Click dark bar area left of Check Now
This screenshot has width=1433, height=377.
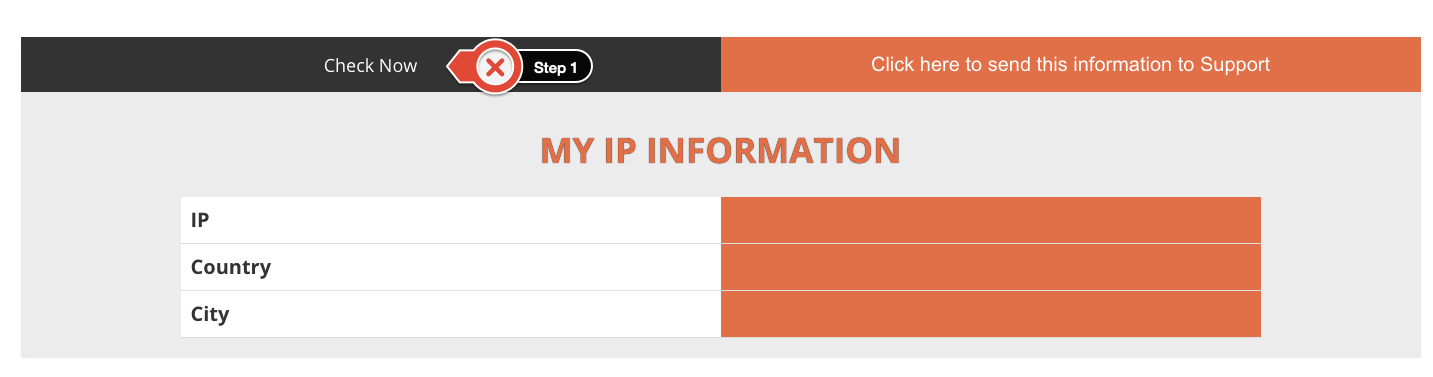170,64
